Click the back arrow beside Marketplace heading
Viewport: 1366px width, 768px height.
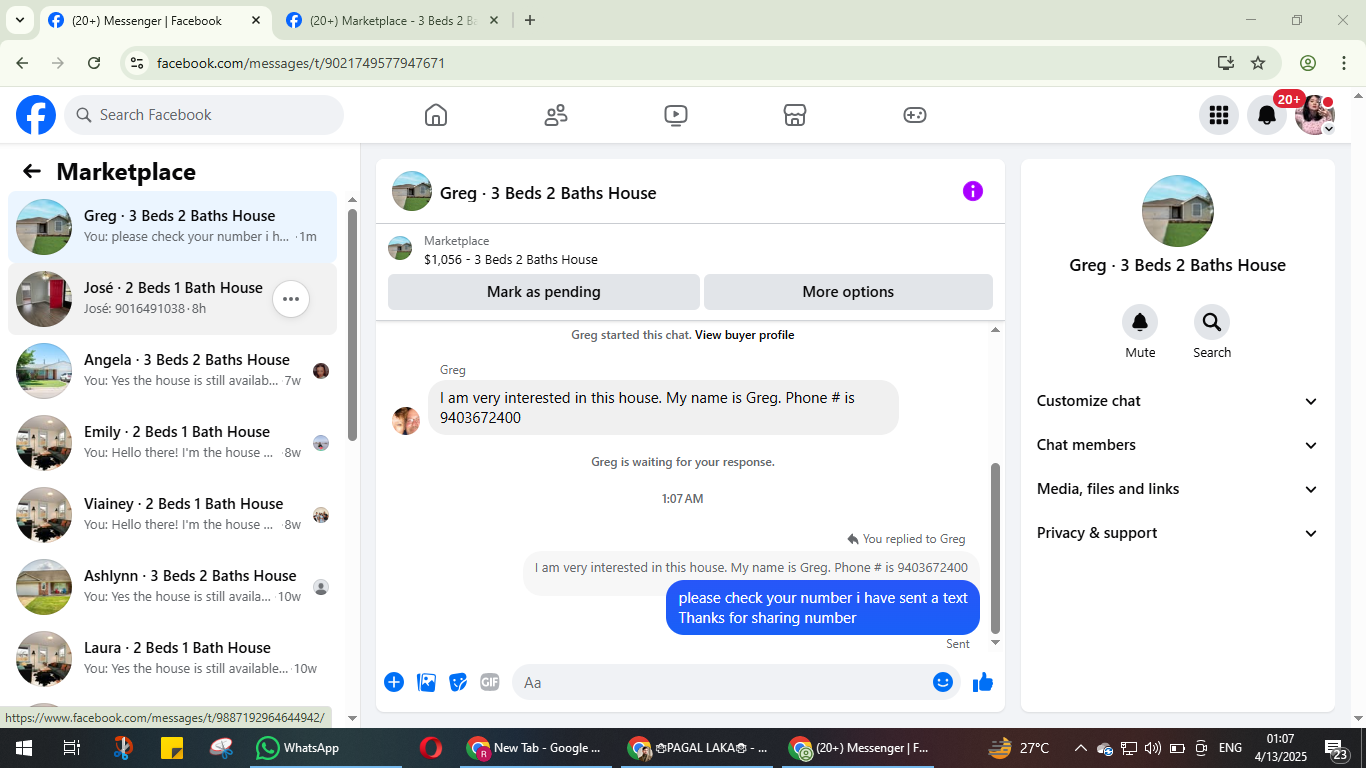coord(32,172)
